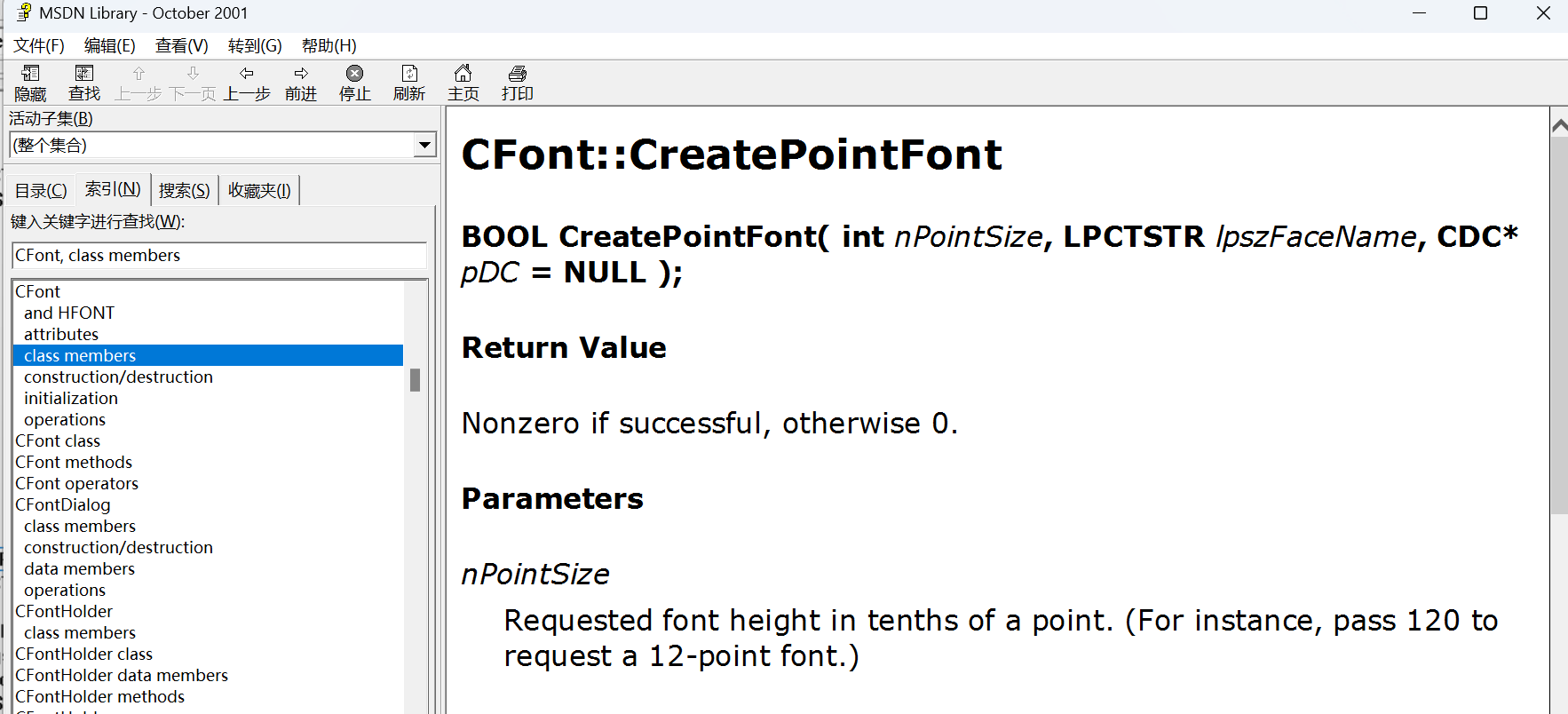1568x714 pixels.
Task: Switch to the 目录(C) tab
Action: click(x=41, y=190)
